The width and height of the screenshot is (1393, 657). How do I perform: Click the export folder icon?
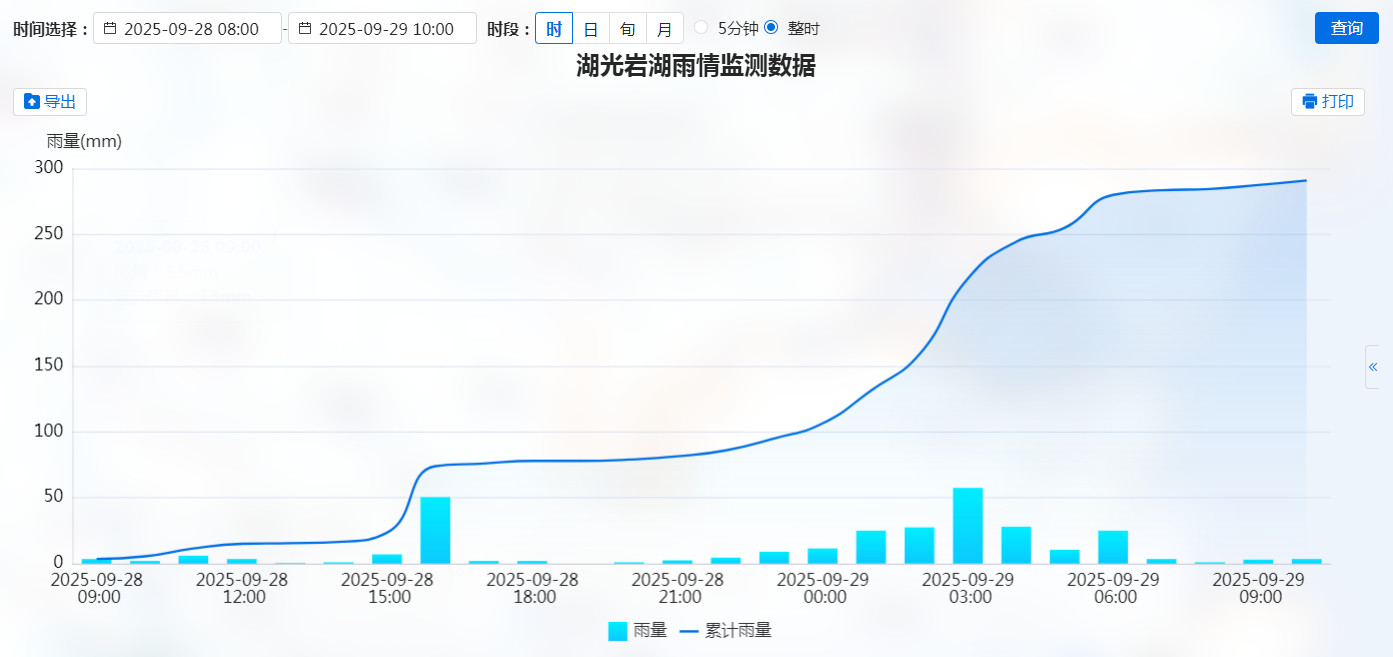pos(32,102)
